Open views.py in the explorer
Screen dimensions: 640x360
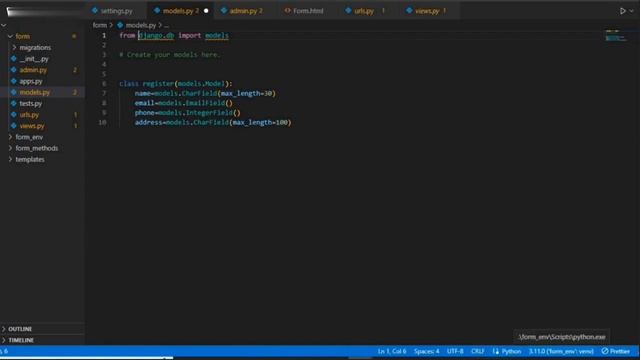click(x=32, y=126)
